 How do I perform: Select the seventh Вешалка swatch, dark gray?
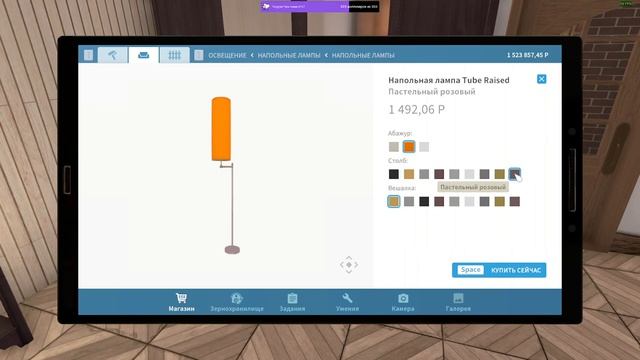click(x=484, y=202)
